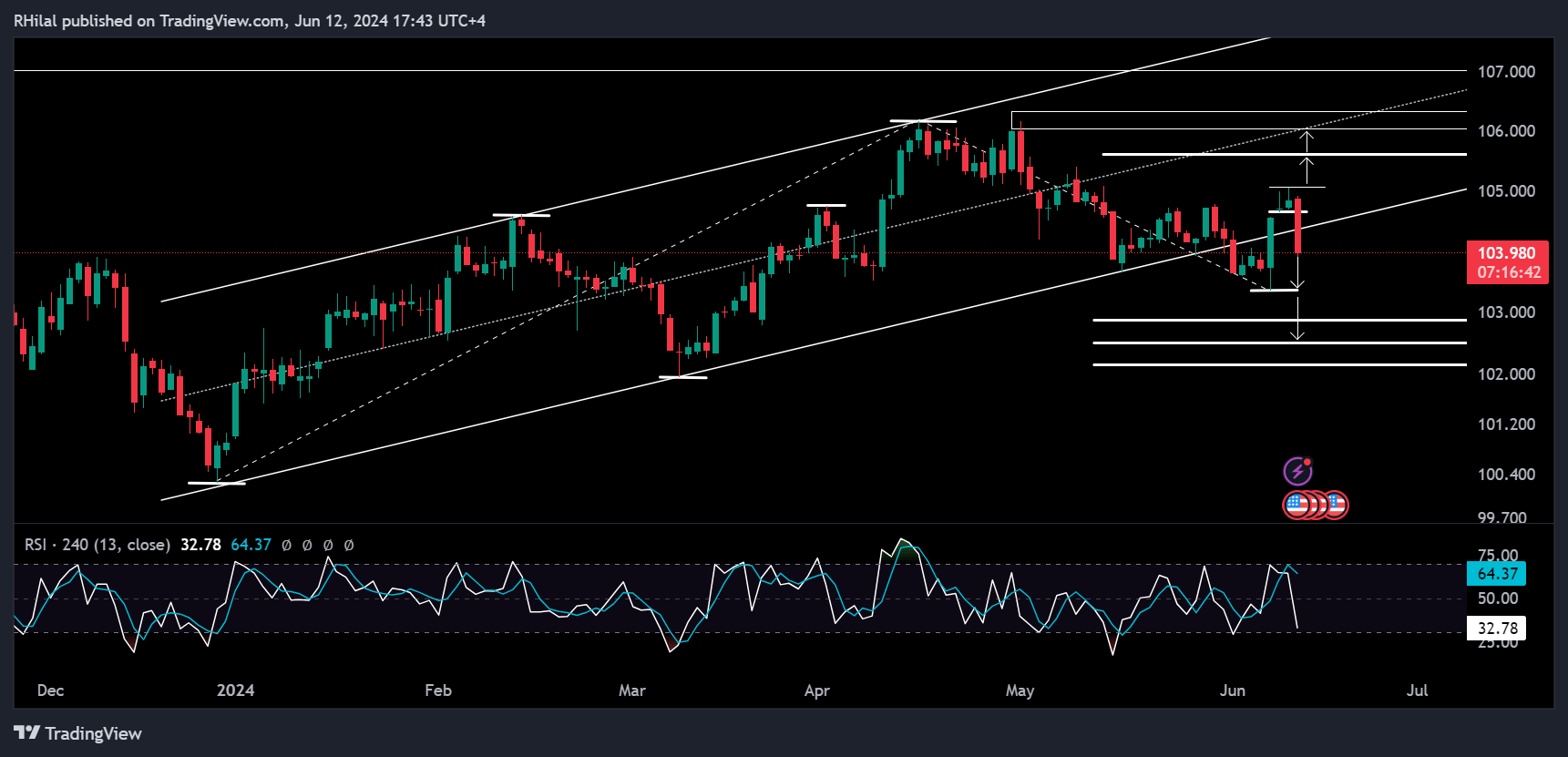The image size is (1568, 757).
Task: Select the current price label 103.980
Action: pos(1507,253)
